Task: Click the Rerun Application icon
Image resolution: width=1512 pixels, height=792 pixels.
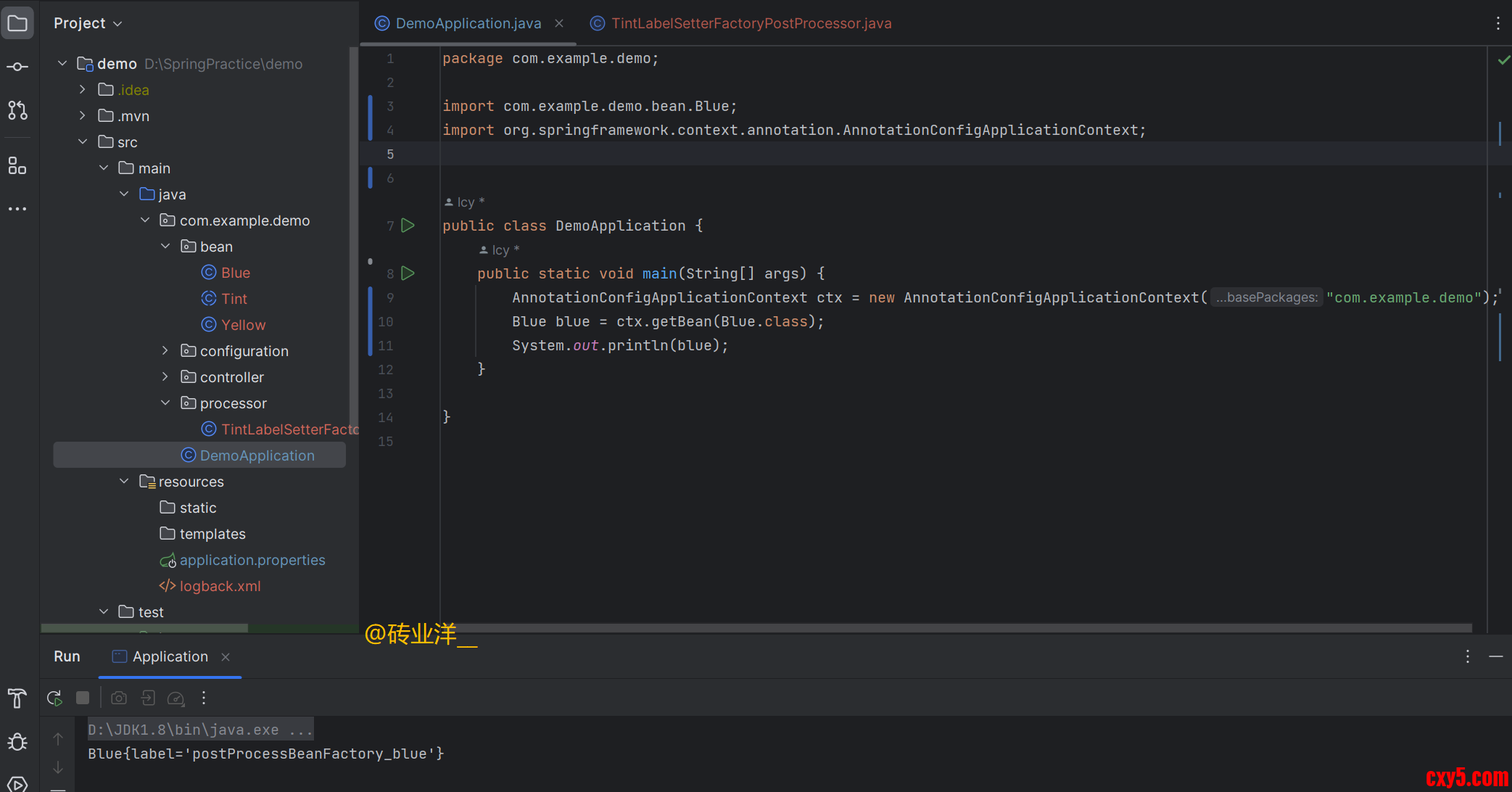Action: pos(54,698)
